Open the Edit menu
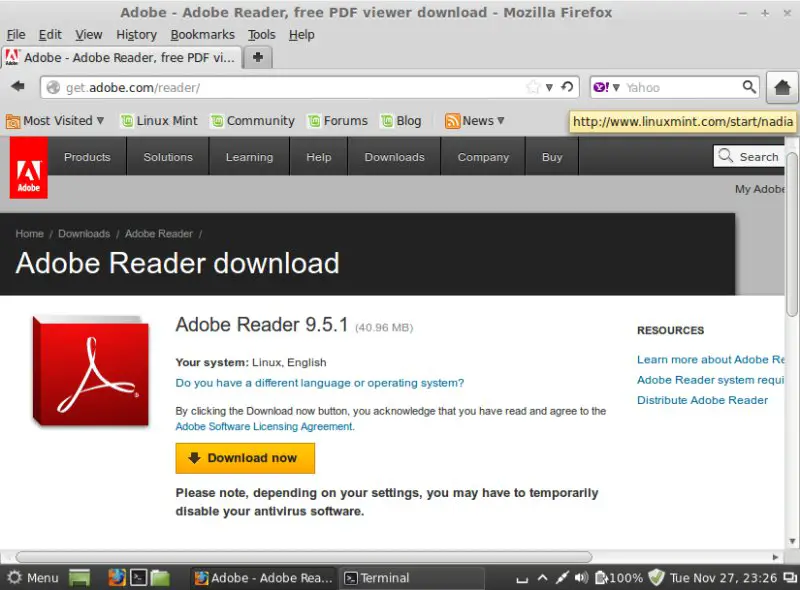 [x=50, y=35]
